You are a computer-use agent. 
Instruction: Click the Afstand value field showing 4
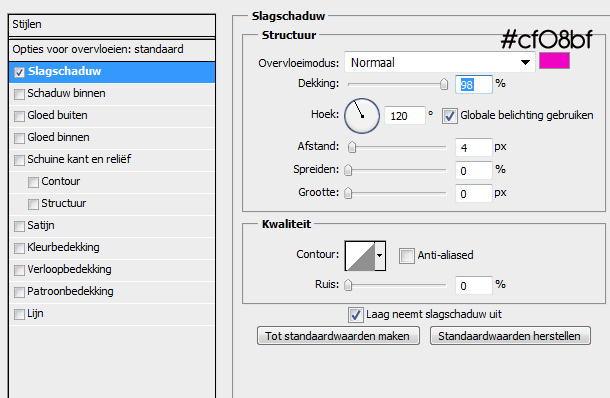473,147
